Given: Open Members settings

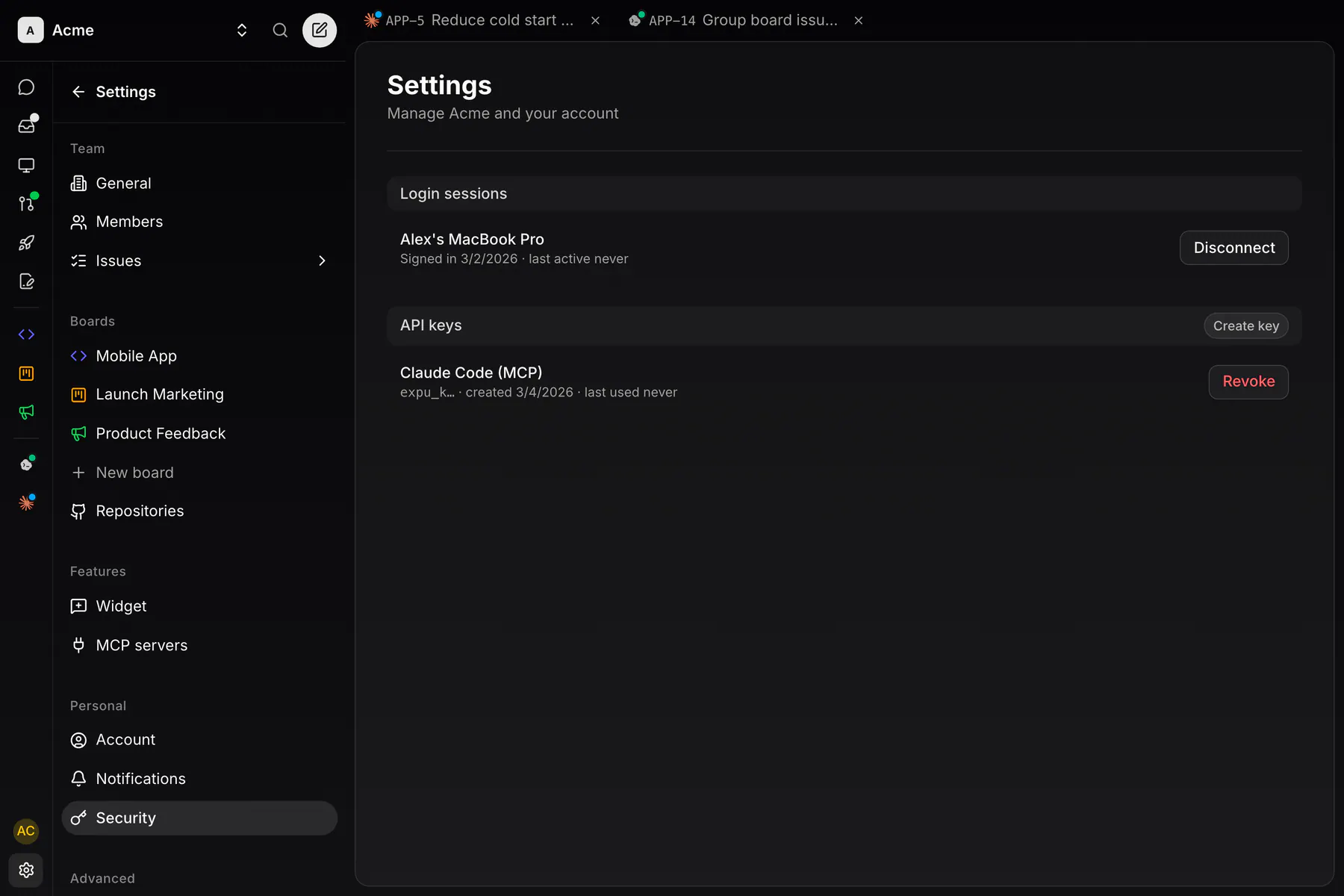Looking at the screenshot, I should tap(199, 222).
